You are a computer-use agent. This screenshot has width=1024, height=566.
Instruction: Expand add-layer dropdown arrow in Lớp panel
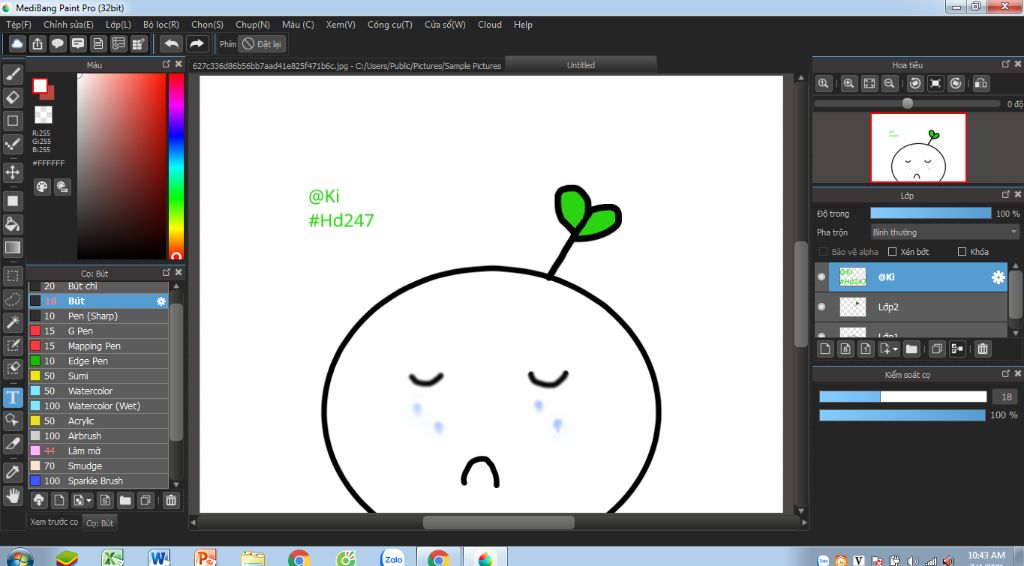(895, 349)
